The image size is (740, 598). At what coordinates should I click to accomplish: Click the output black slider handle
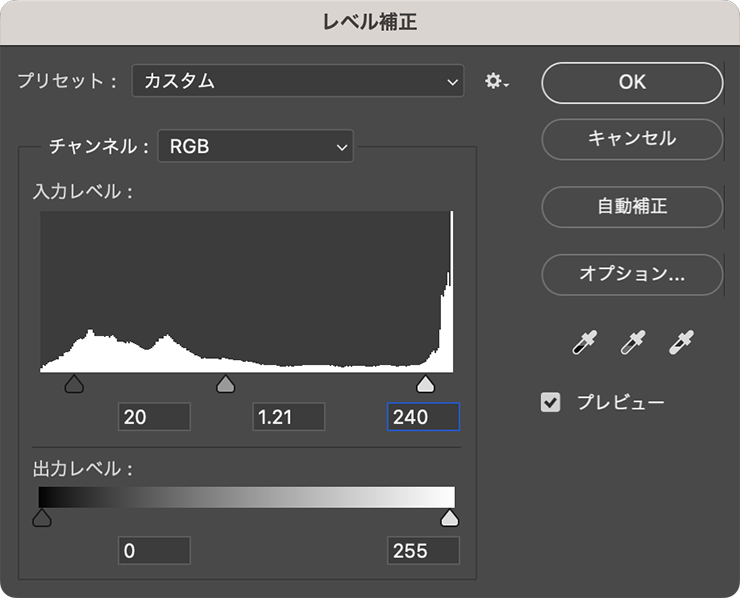click(x=41, y=517)
